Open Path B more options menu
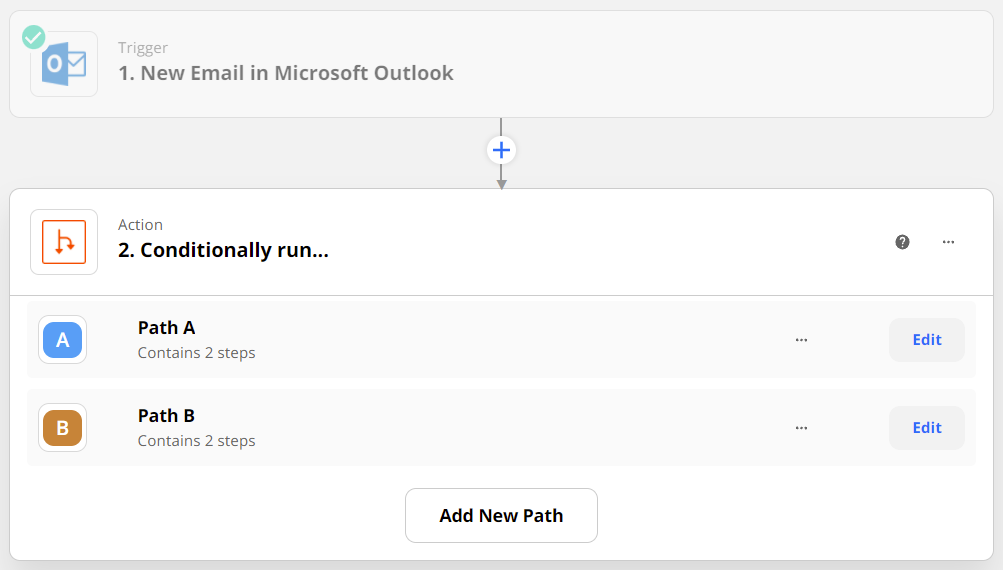This screenshot has width=1003, height=570. [x=802, y=427]
